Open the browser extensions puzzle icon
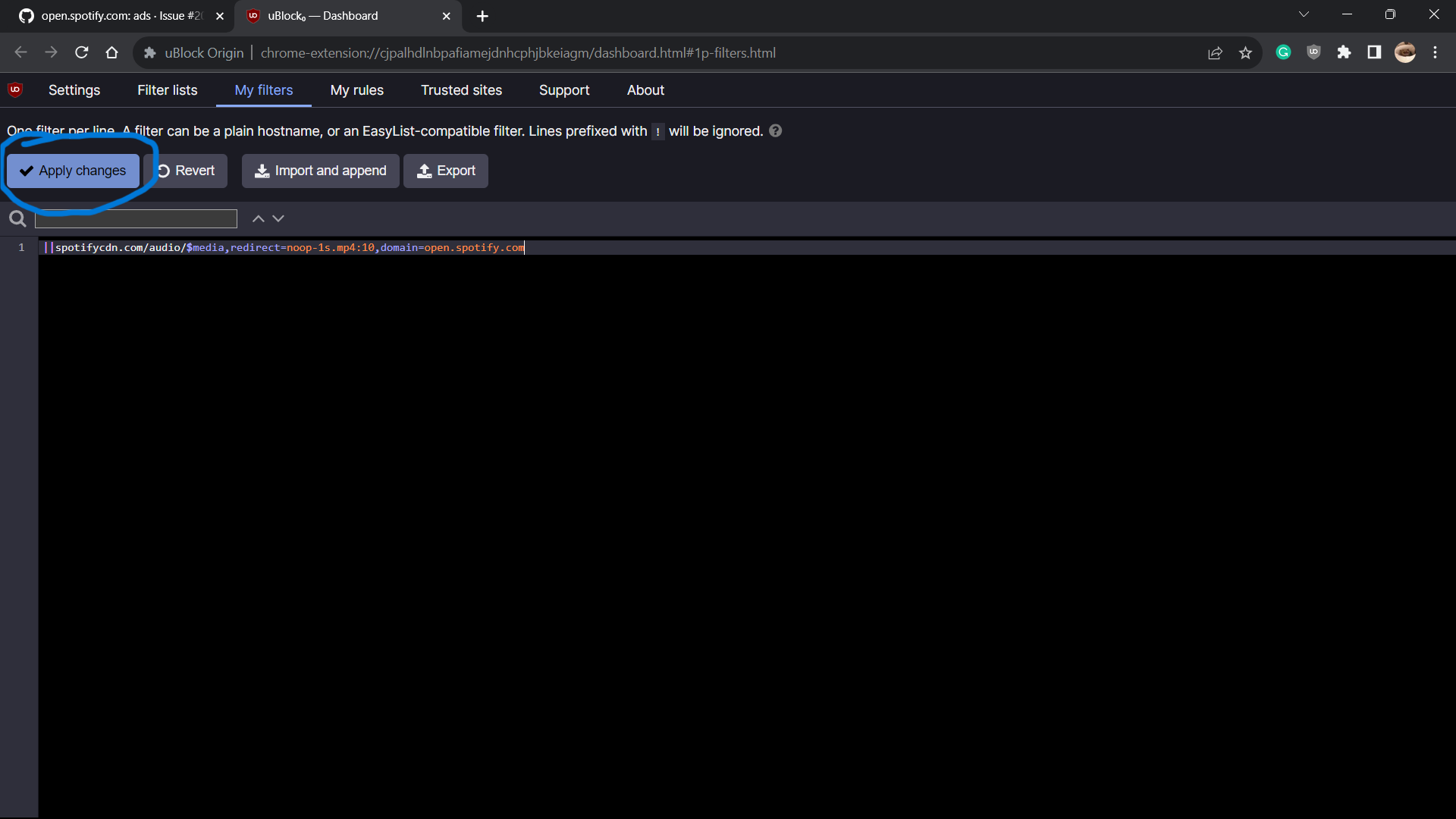This screenshot has width=1456, height=819. click(1345, 52)
